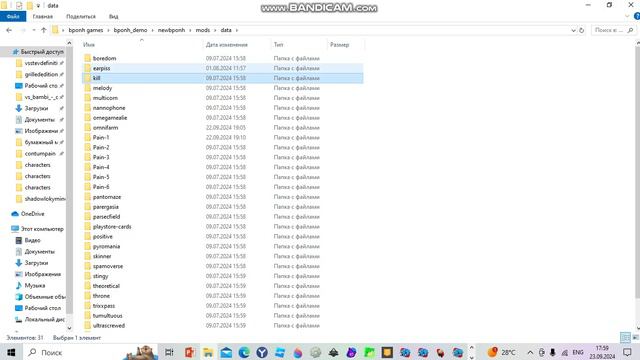Click bponh_demo breadcrumb
Screen dimensions: 640x360
coord(131,30)
